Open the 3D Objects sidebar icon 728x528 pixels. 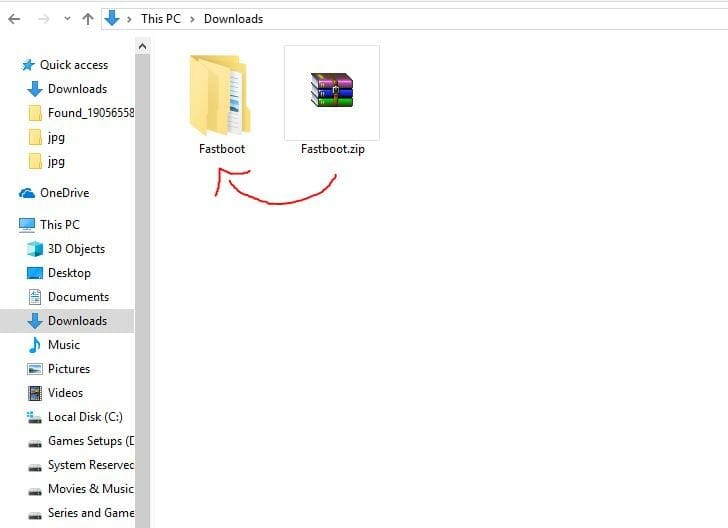[35, 249]
